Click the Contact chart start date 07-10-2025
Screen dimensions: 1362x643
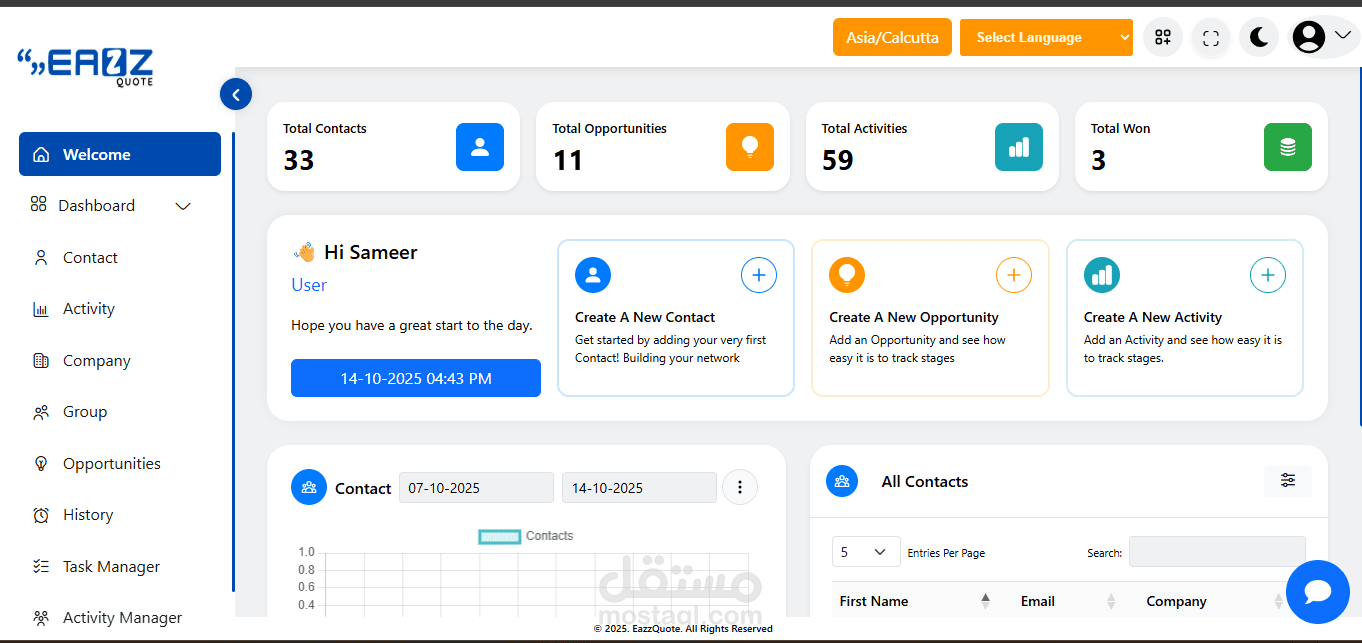476,488
